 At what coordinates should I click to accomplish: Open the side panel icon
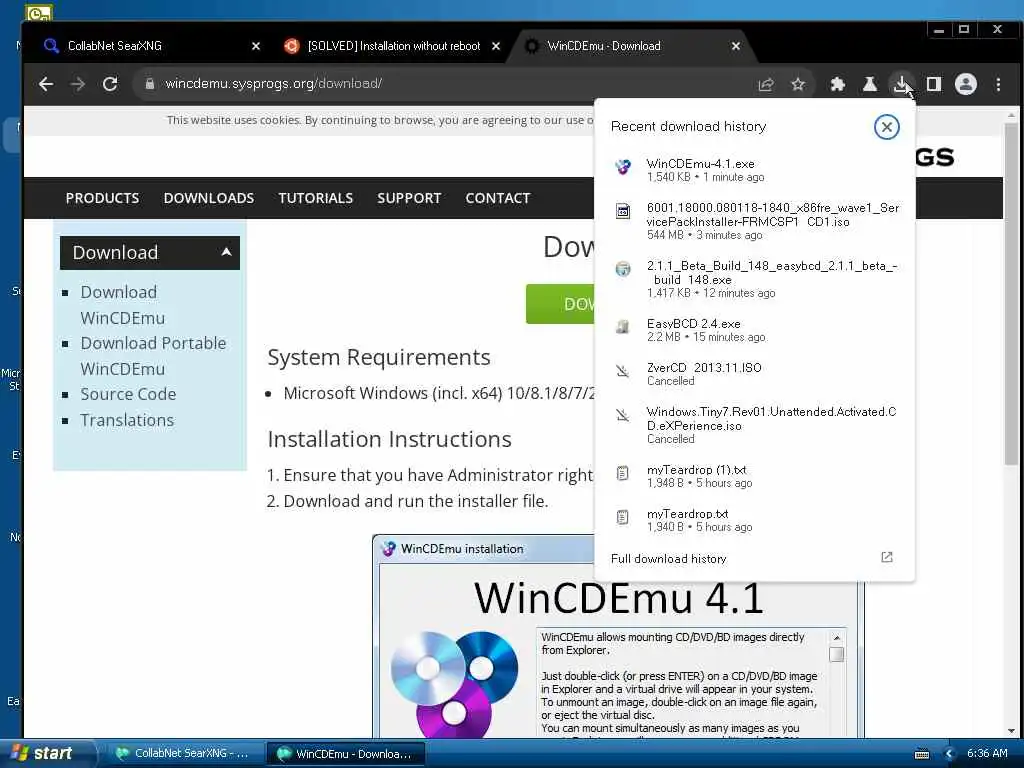tap(934, 84)
